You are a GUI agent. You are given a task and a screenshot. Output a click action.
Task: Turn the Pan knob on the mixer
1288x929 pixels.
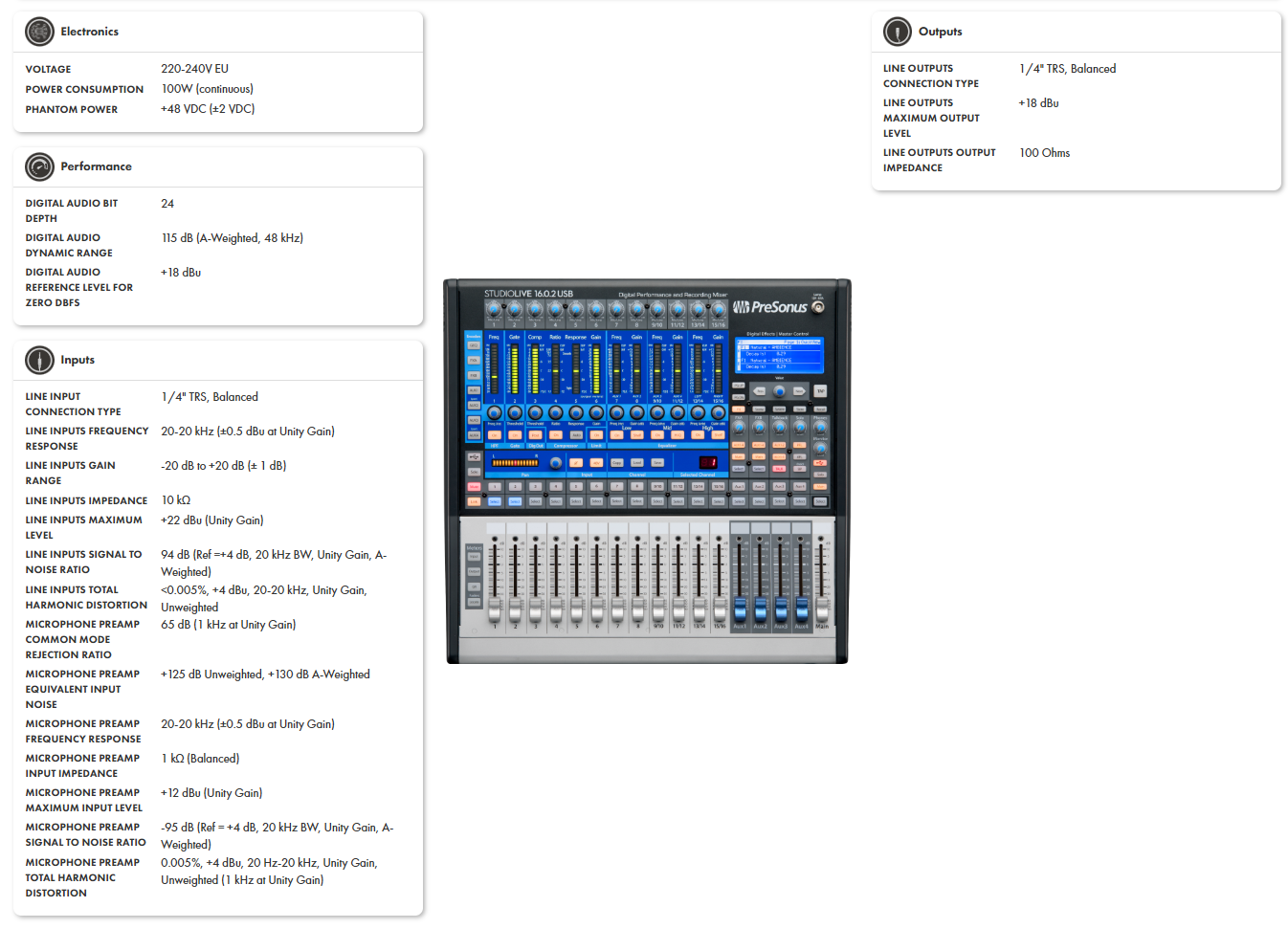tap(555, 463)
